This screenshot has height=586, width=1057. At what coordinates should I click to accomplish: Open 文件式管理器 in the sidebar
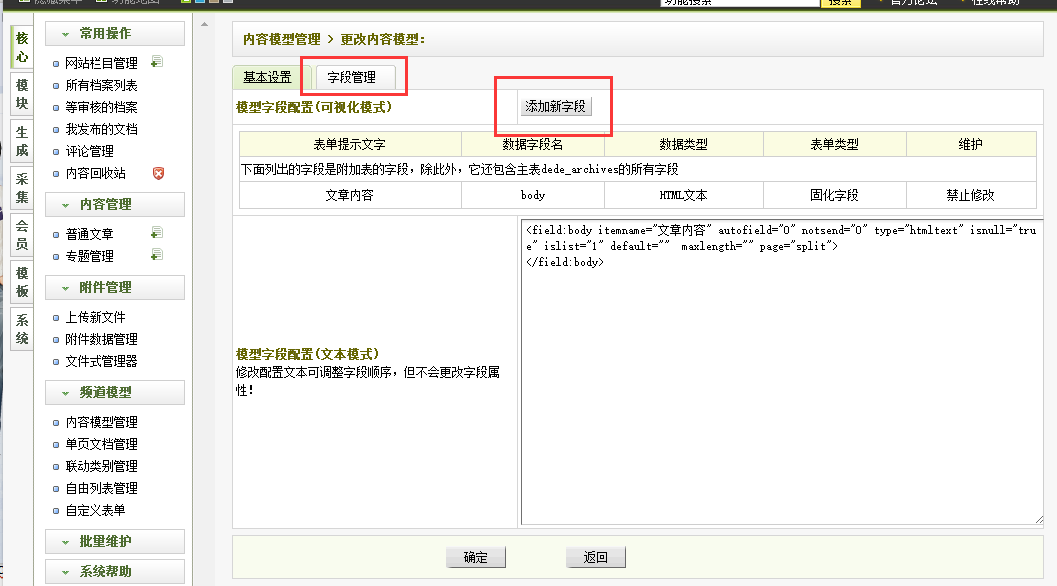(101, 361)
